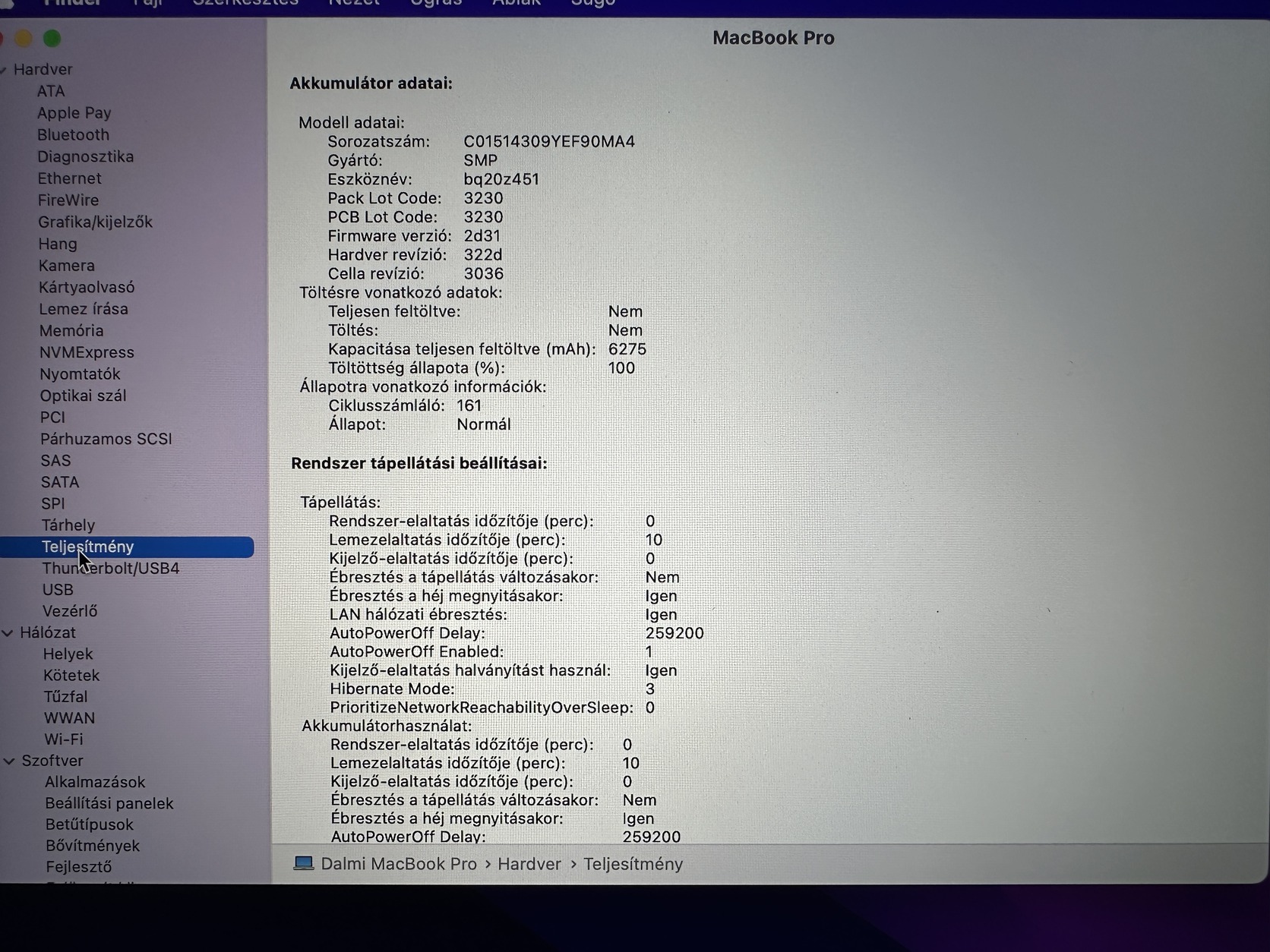The width and height of the screenshot is (1270, 952).
Task: Click the Hardver revízió value 322d
Action: 483,255
